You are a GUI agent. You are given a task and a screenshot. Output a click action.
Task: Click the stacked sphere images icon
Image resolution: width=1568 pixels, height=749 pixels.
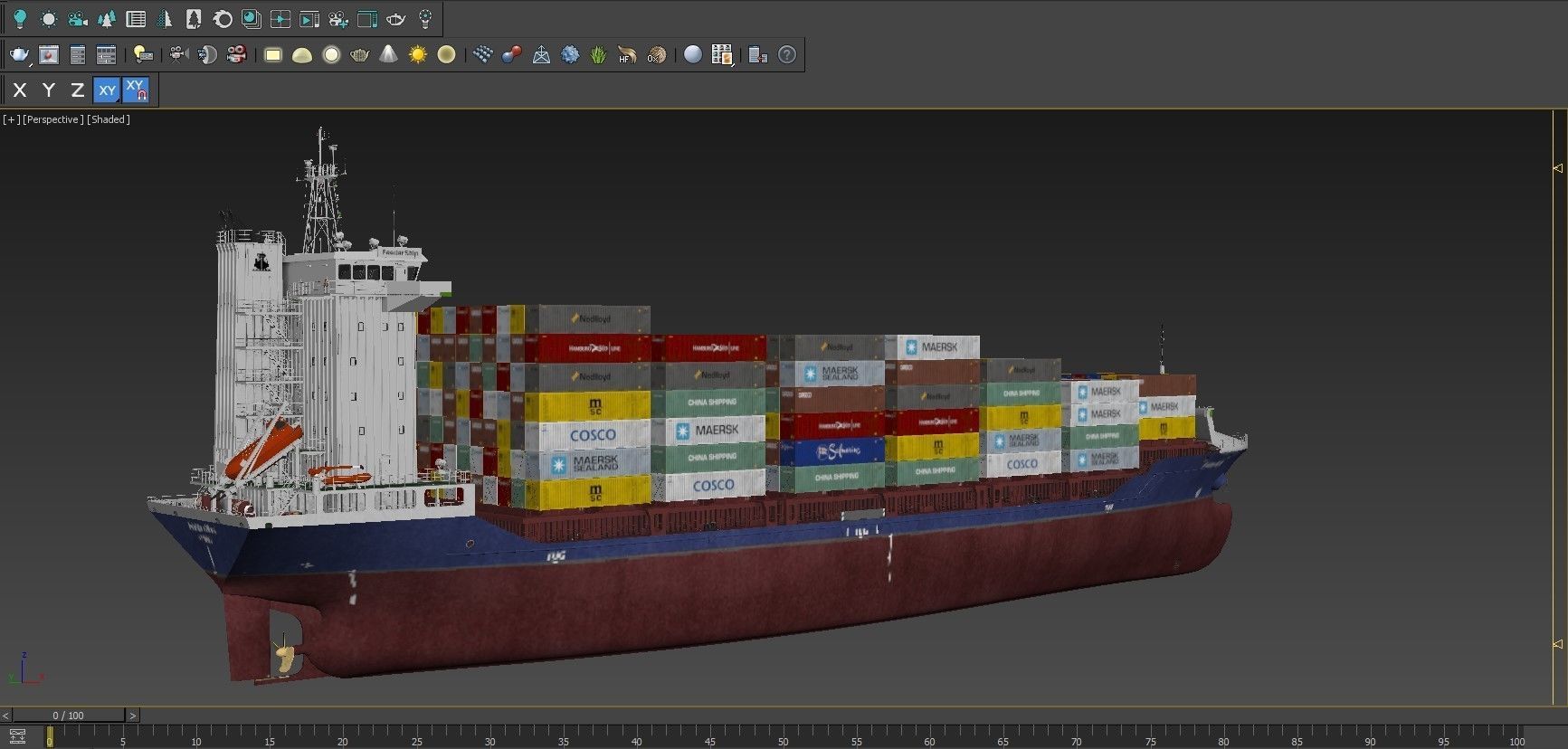click(252, 18)
